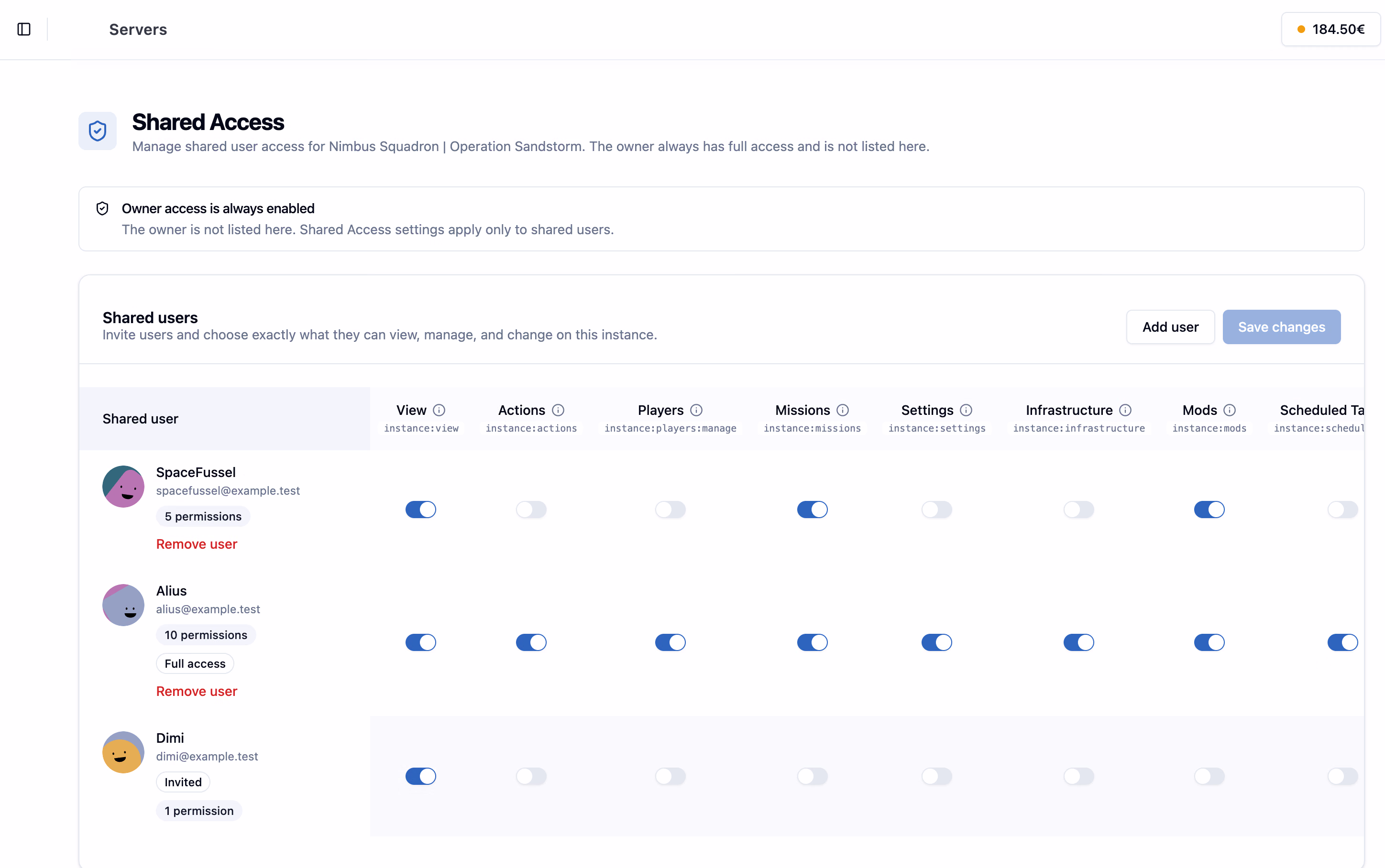The width and height of the screenshot is (1385, 868).
Task: Disable Missions permission for SpaceFussel
Action: click(x=813, y=509)
